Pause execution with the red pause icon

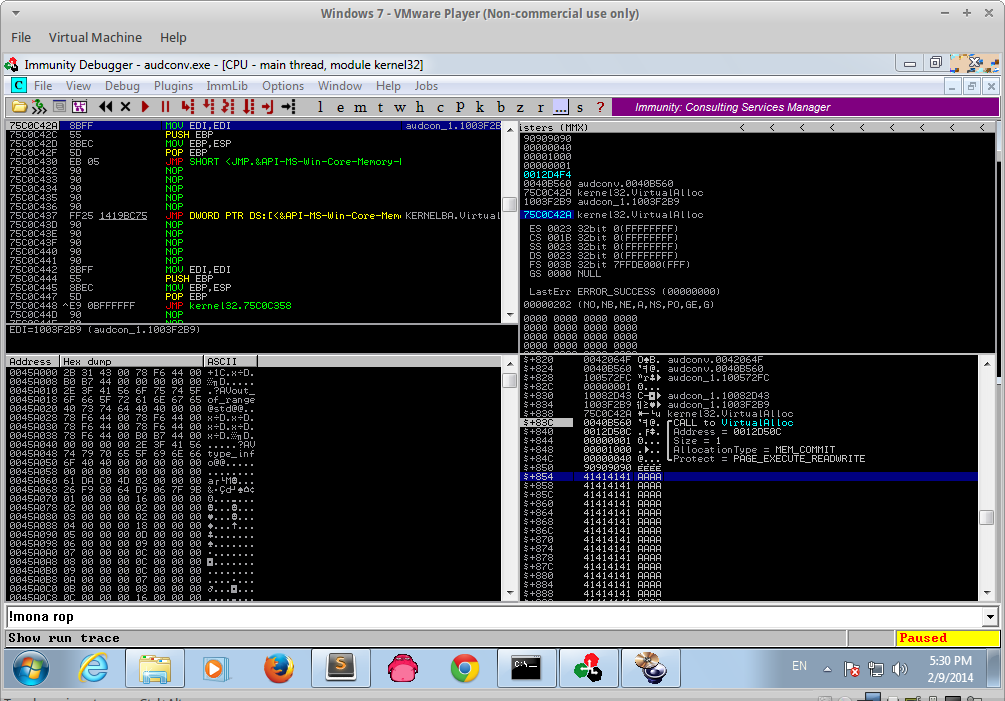pos(165,107)
